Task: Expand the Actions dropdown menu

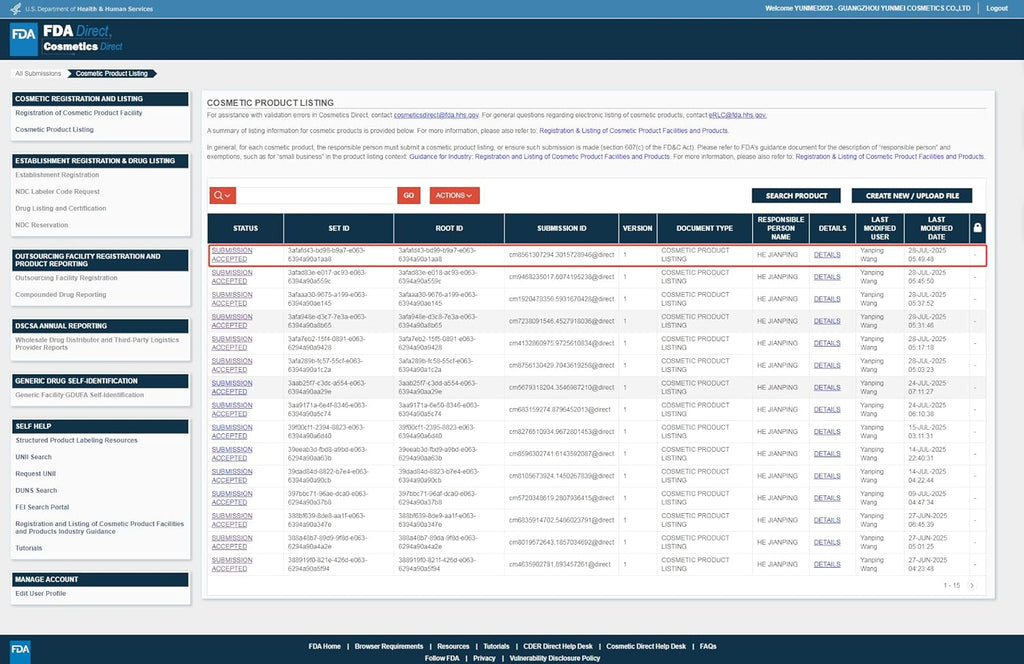Action: [454, 195]
